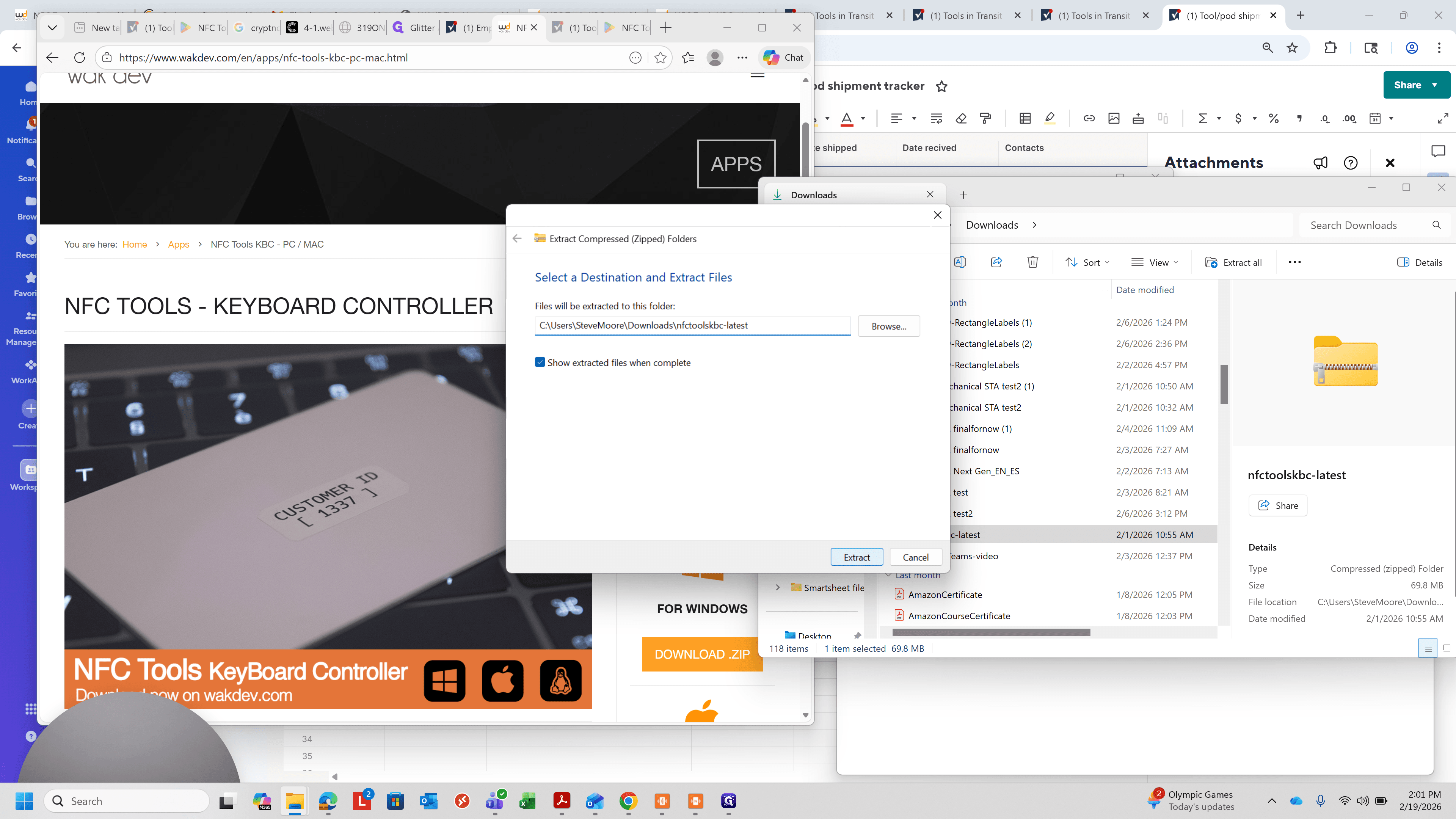
Task: Edit the extraction destination path field
Action: [x=692, y=326]
